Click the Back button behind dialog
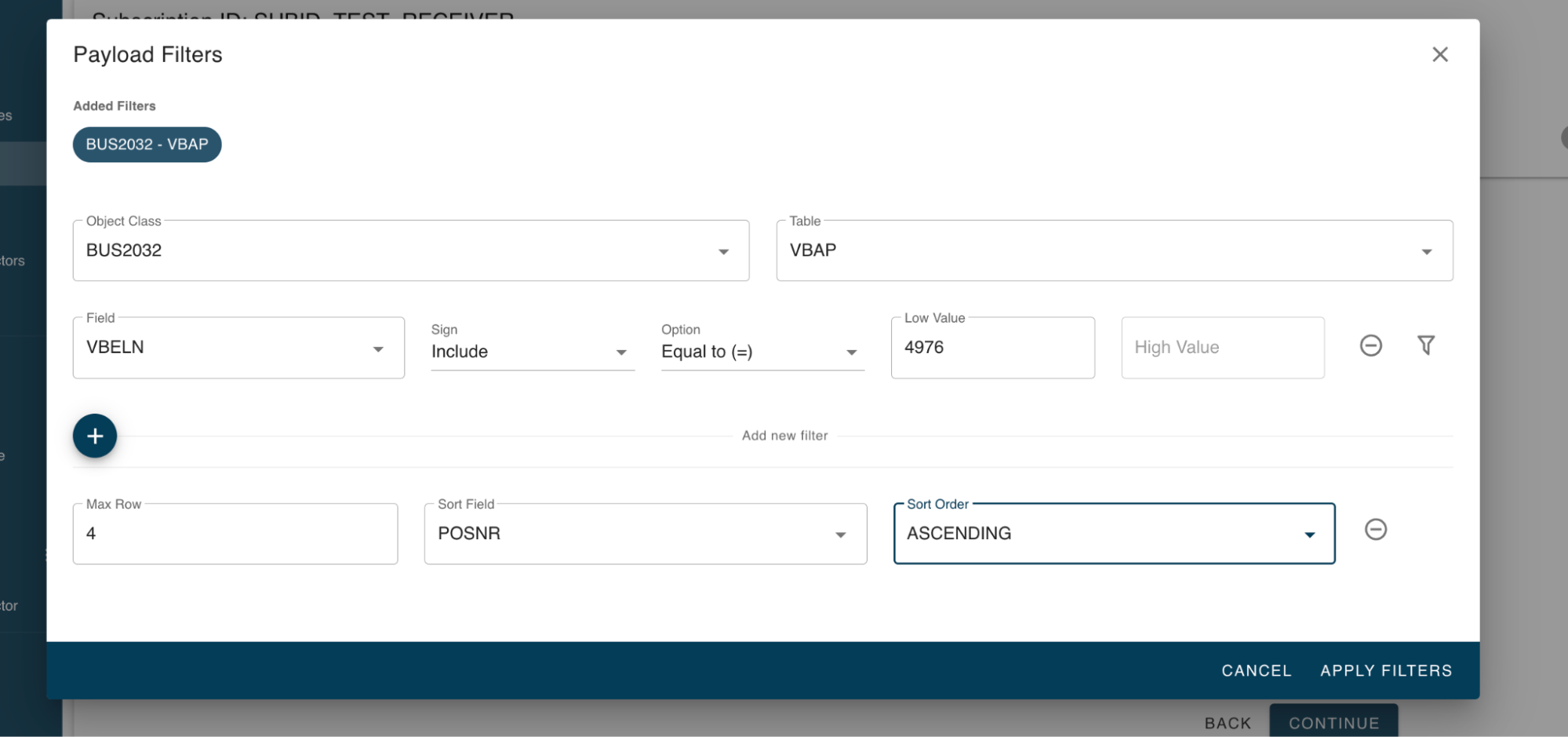The width and height of the screenshot is (1568, 737). [1228, 723]
